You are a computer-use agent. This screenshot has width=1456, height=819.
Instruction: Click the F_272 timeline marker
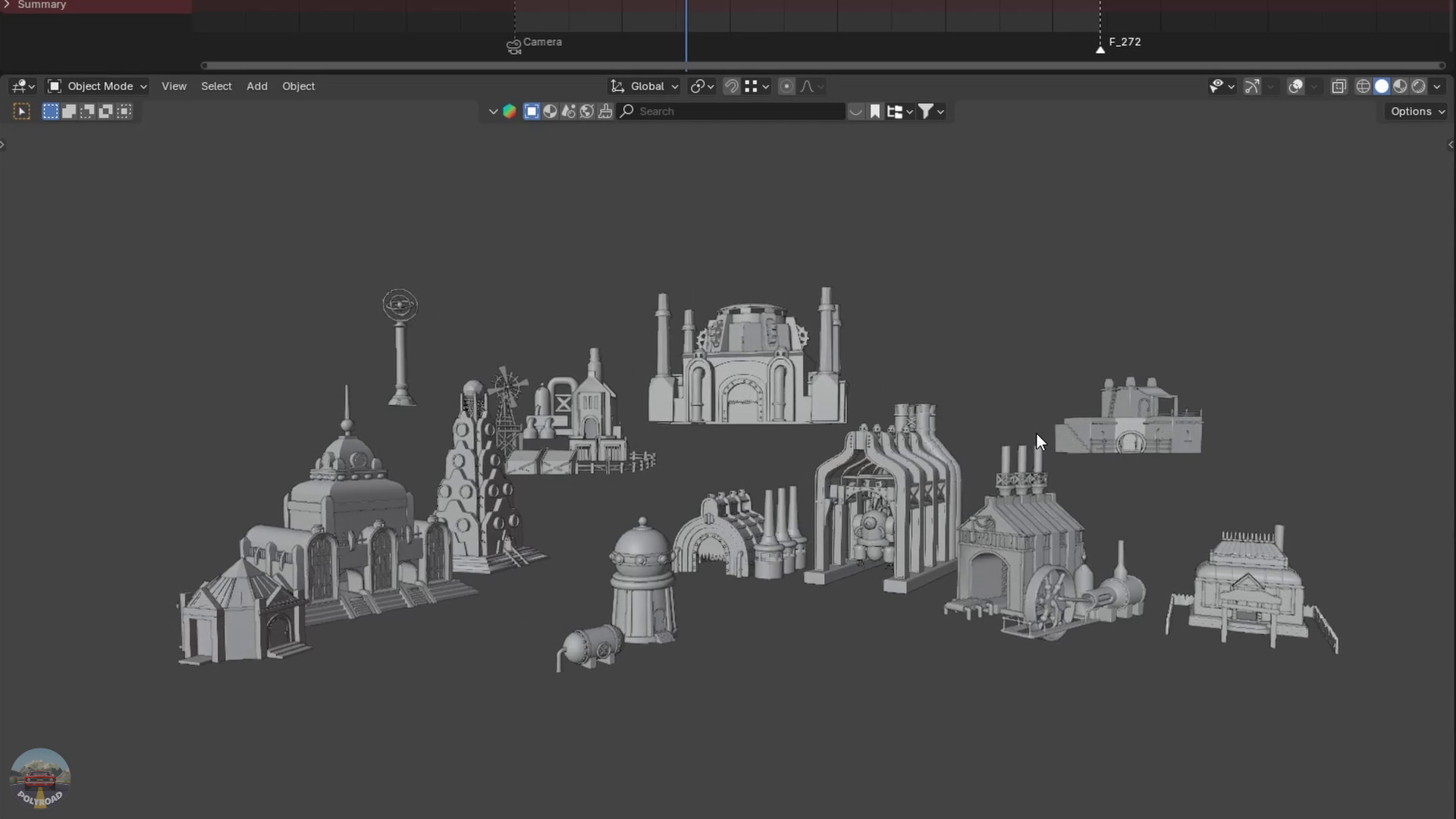click(x=1100, y=49)
